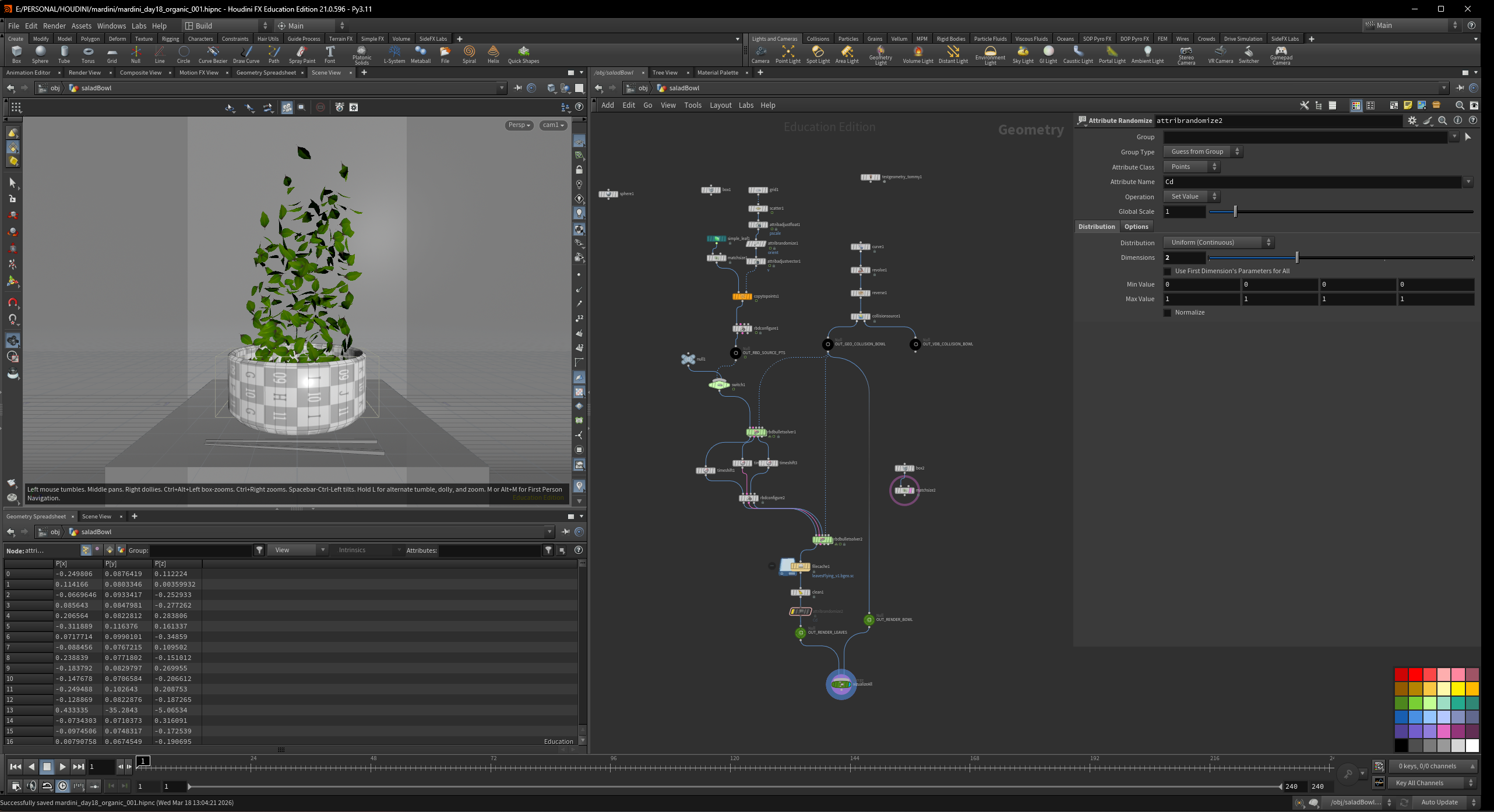Add an Environment Light
Screen dimensions: 1494x812
coord(991,55)
